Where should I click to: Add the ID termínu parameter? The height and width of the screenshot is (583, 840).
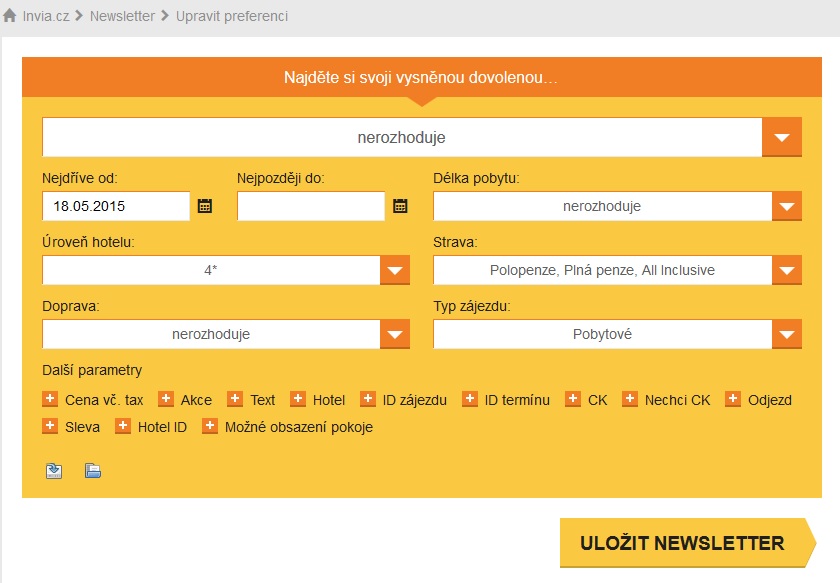(x=470, y=399)
